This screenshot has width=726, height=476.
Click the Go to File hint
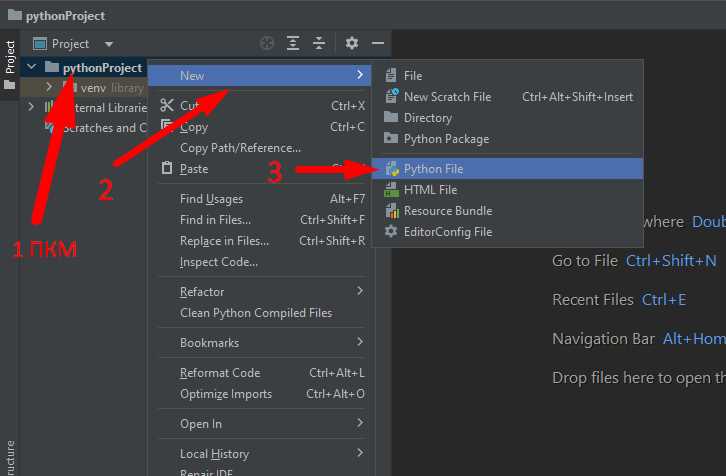634,261
